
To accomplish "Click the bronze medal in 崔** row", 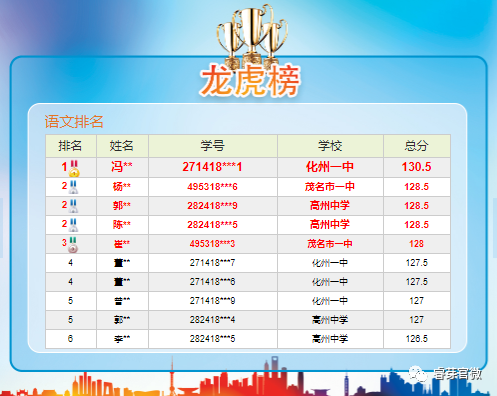I will 73,245.
